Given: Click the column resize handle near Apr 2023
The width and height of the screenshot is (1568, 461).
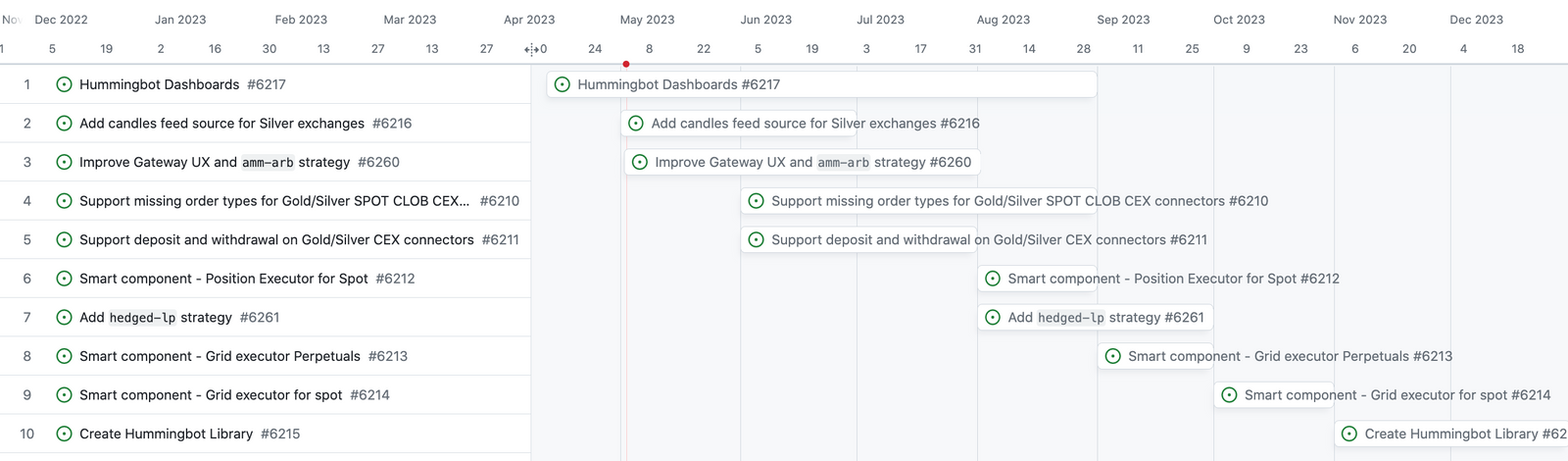Looking at the screenshot, I should click(531, 49).
